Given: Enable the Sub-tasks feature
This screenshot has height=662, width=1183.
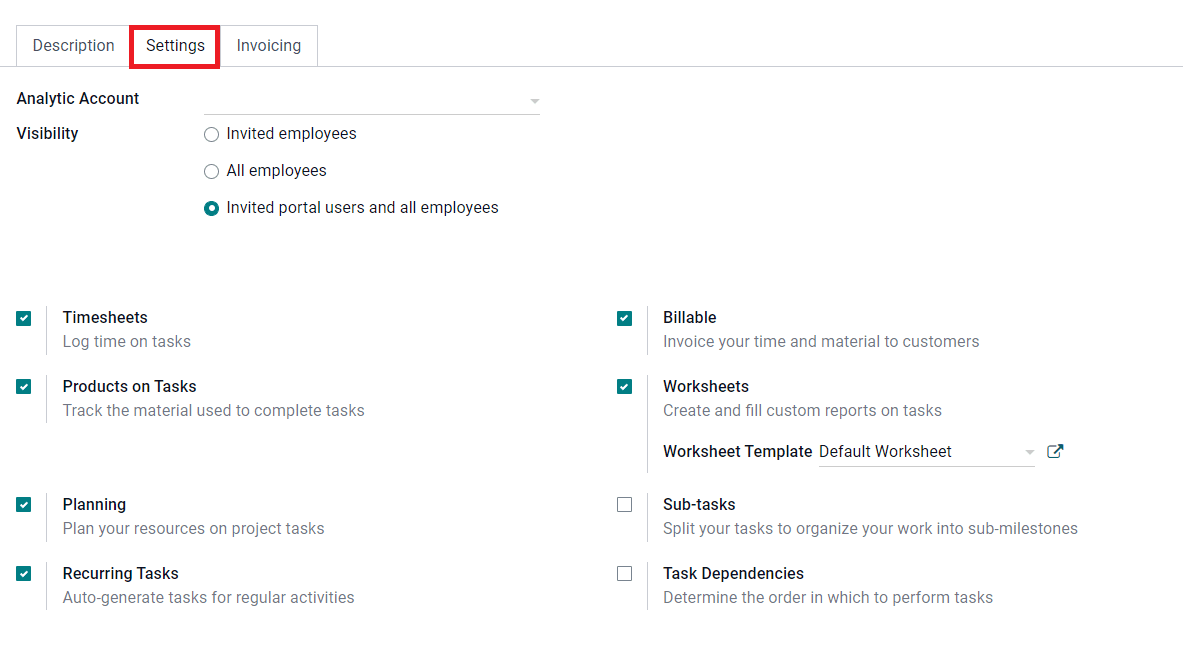Looking at the screenshot, I should coord(624,504).
